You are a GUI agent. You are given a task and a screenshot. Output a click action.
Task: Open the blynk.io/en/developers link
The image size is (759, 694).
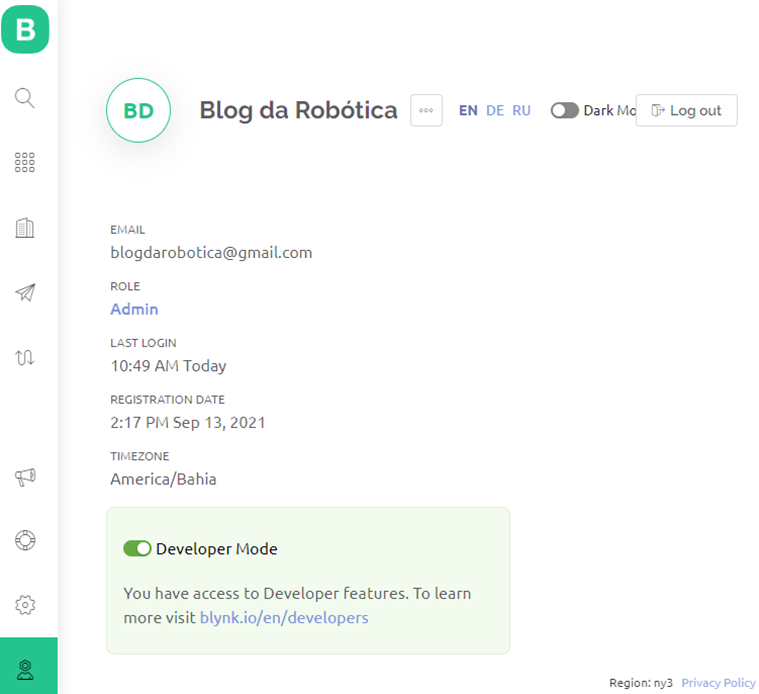tap(284, 618)
